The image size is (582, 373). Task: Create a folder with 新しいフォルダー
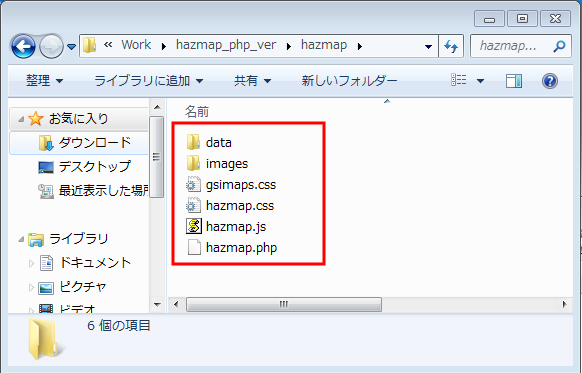(349, 81)
